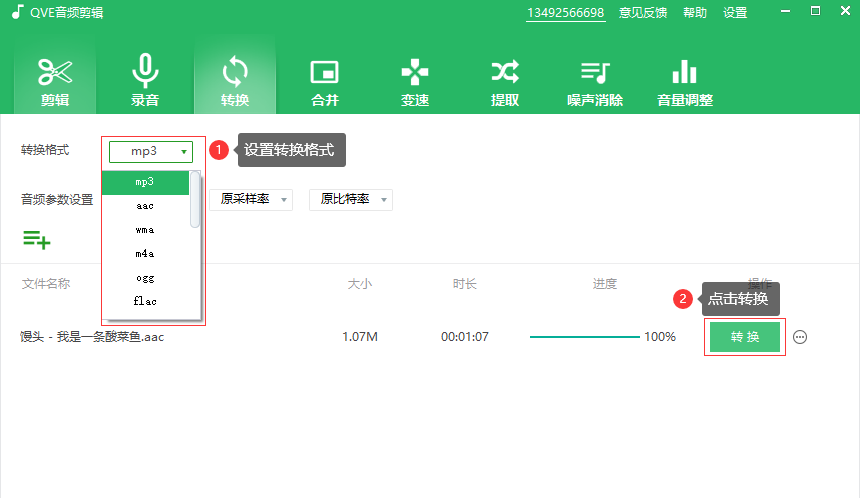The image size is (860, 498).
Task: Click the 文件名称 column header
Action: [46, 284]
